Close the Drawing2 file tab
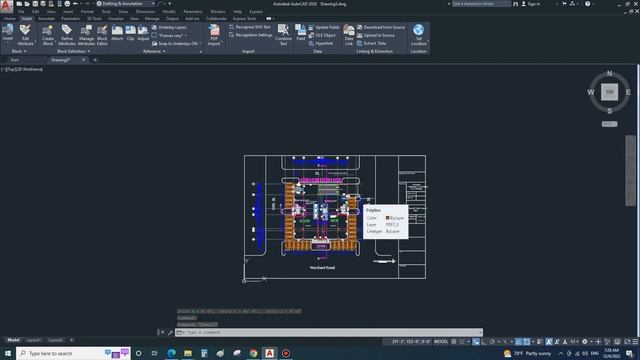Image resolution: width=640 pixels, height=360 pixels. (84, 60)
